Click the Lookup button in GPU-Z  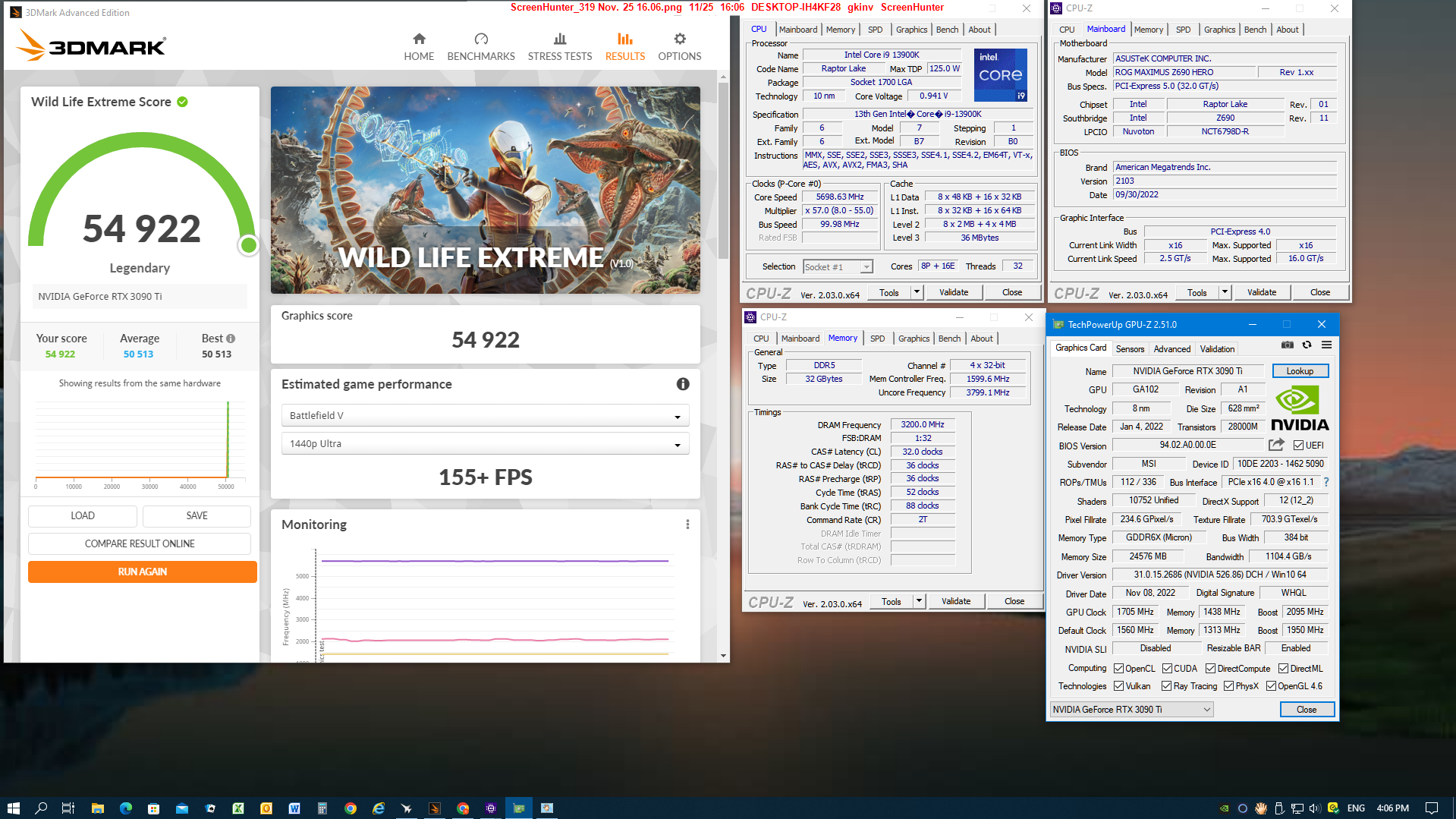(1300, 371)
